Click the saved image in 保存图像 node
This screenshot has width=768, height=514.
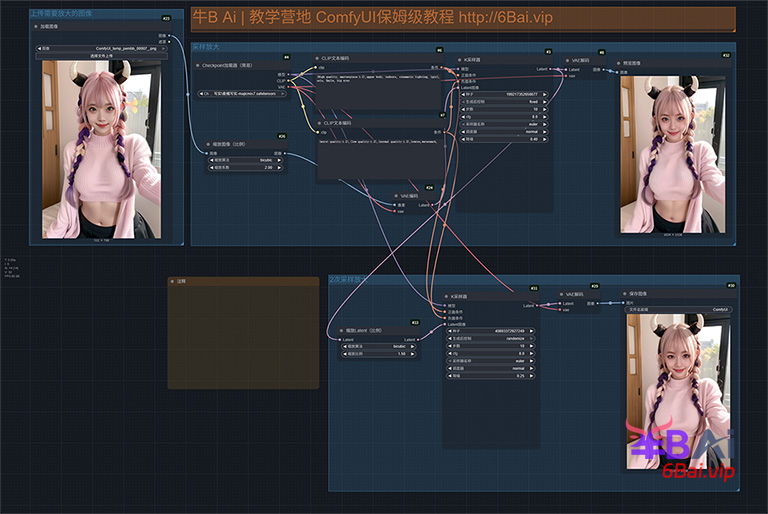(679, 392)
